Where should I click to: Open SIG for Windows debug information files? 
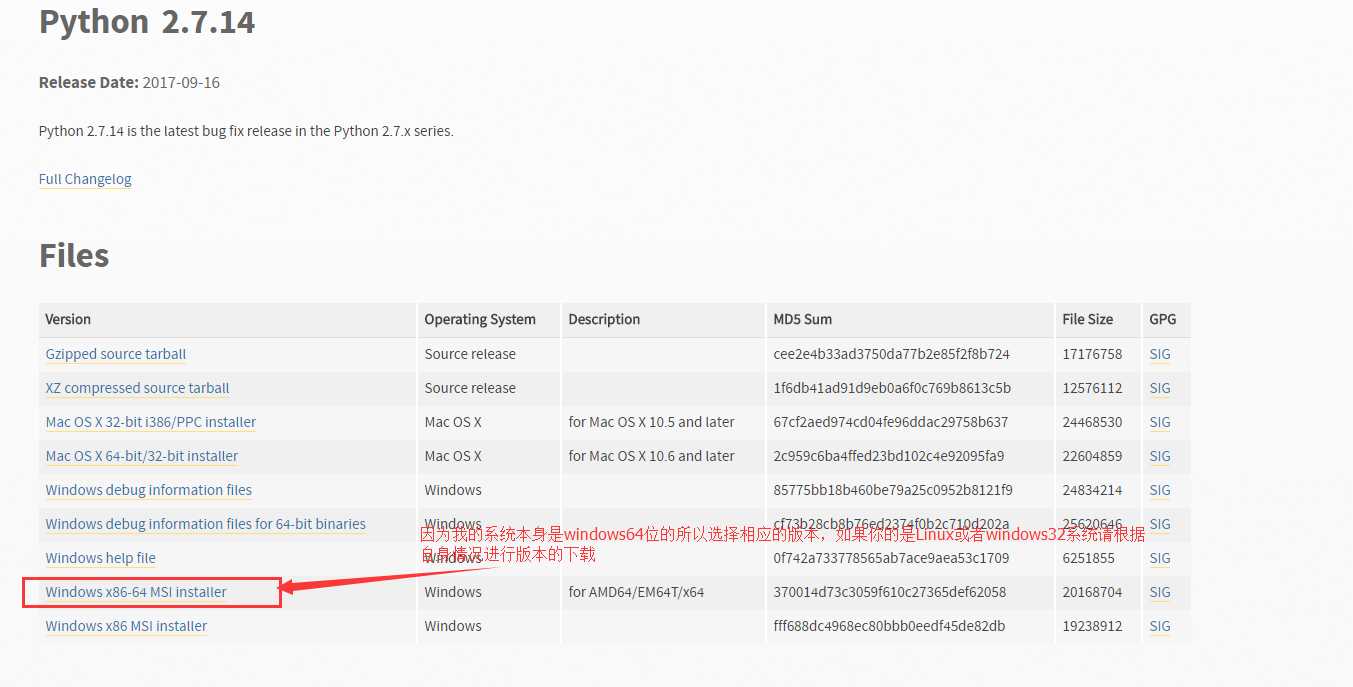click(1160, 490)
